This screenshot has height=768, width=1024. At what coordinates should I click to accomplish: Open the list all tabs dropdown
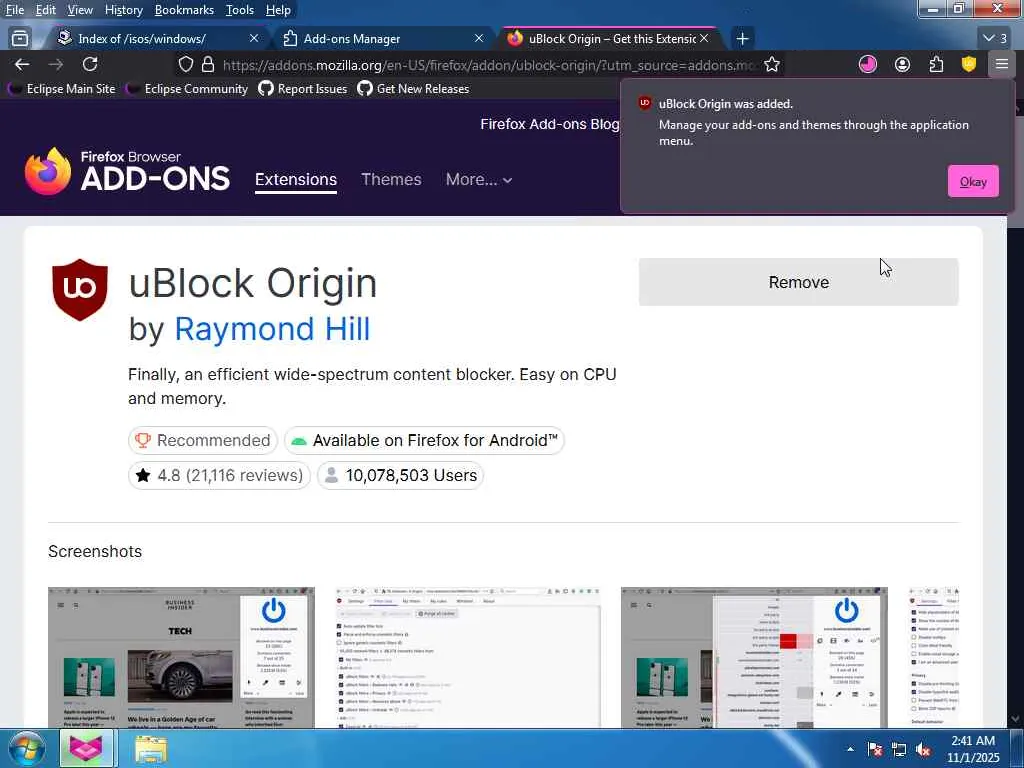coord(995,39)
